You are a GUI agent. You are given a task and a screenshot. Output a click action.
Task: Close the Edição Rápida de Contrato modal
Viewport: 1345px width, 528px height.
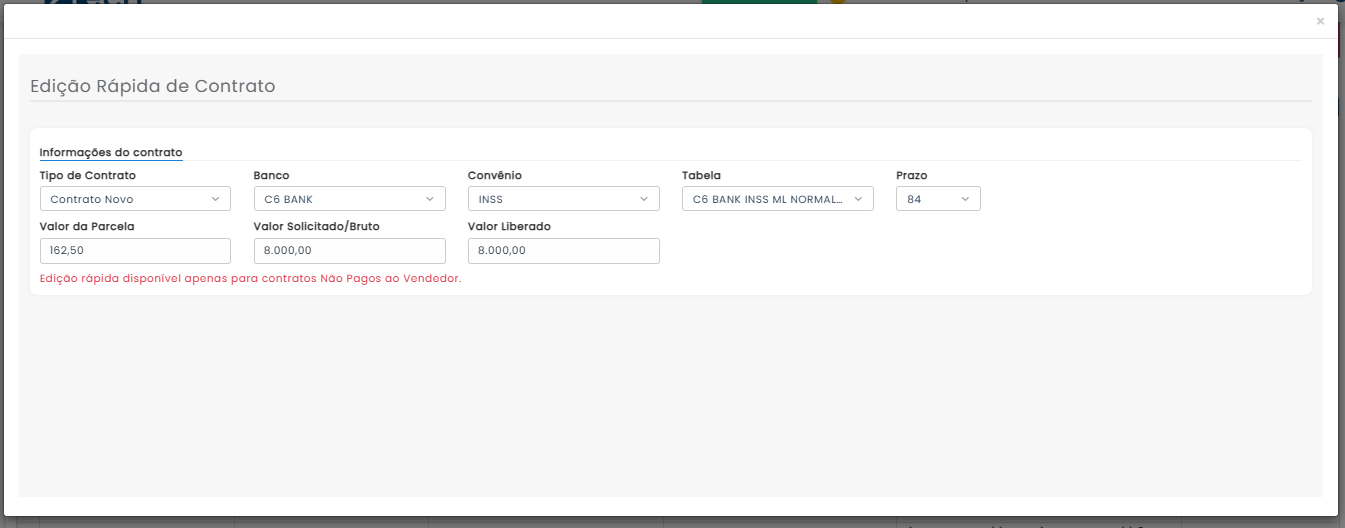point(1320,21)
